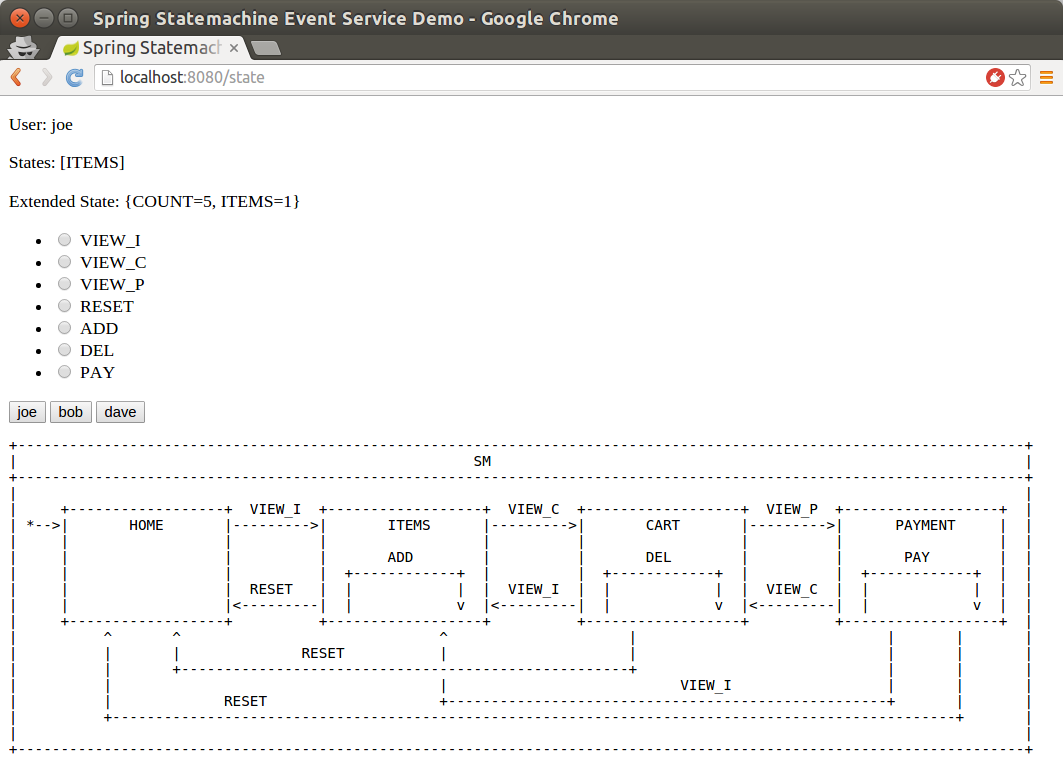
Task: Switch user with the bob button
Action: [x=71, y=412]
